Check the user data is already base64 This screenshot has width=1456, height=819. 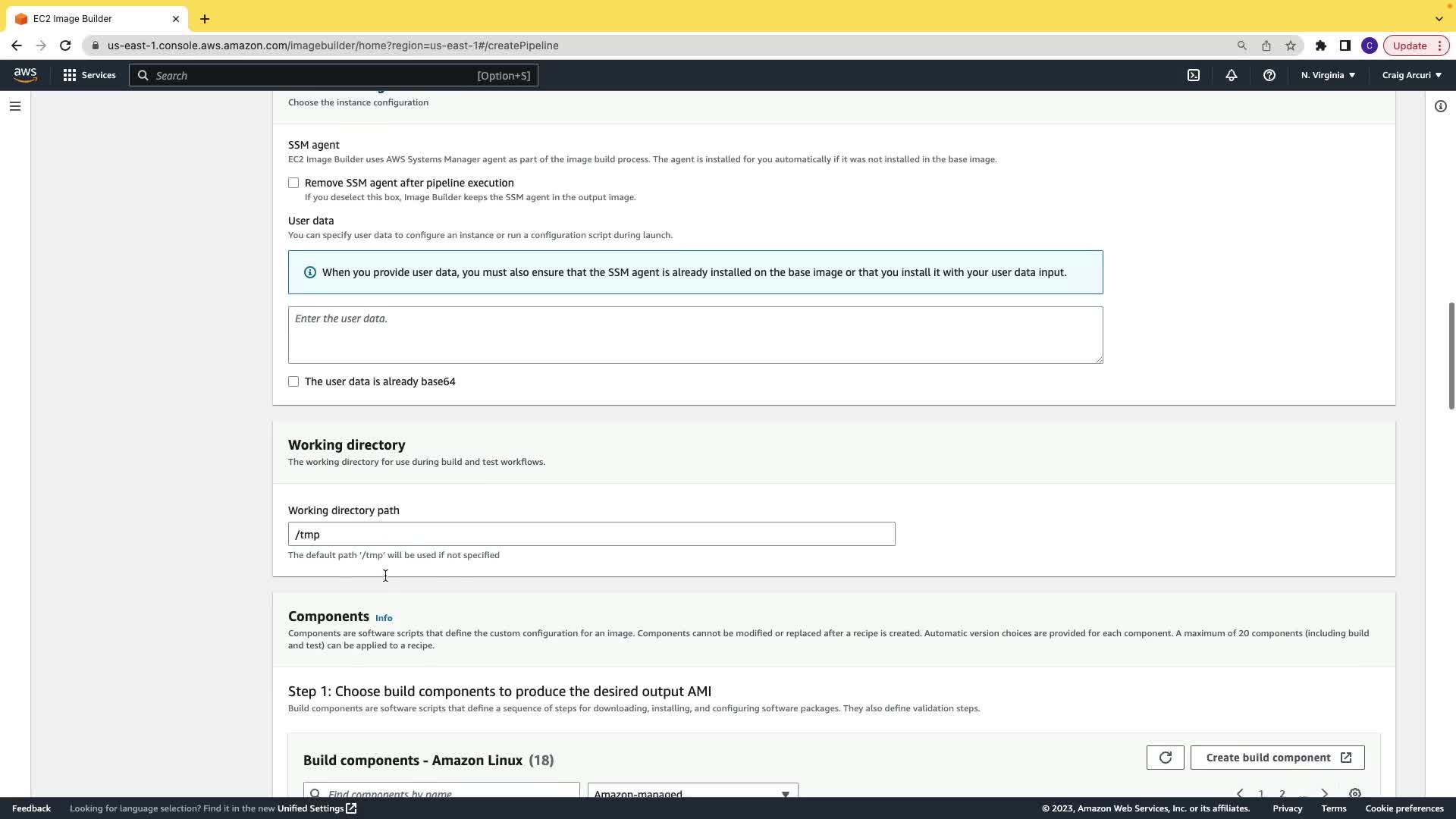point(293,381)
